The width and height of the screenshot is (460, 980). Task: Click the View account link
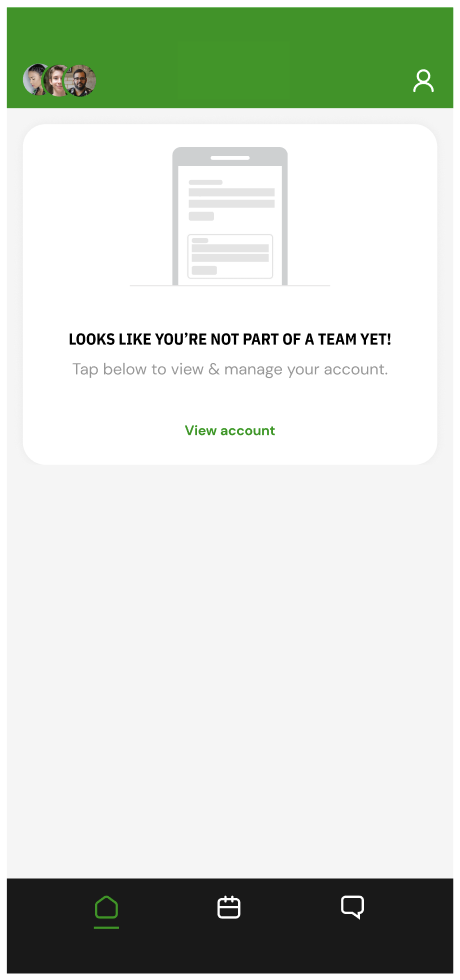point(230,431)
